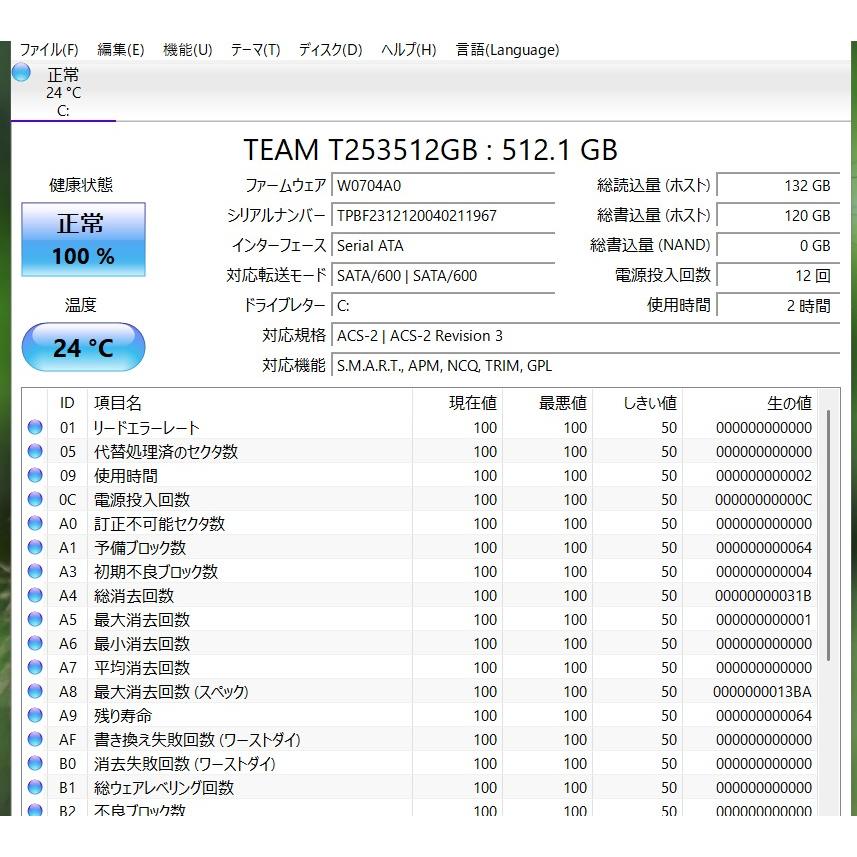Click the status orb for ID A7 row

35,667
